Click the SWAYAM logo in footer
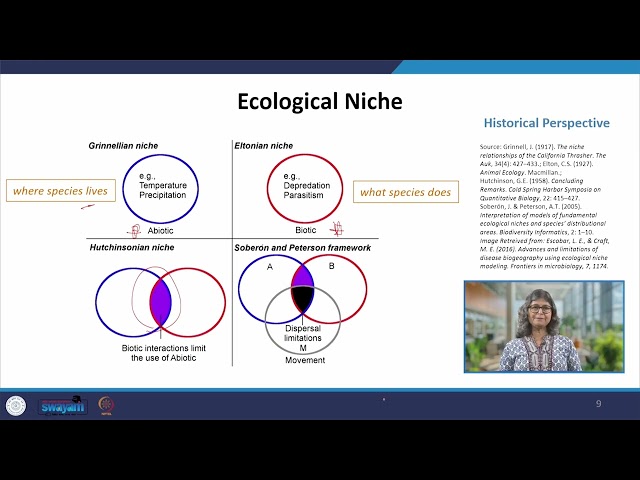Viewport: 640px width, 480px height. (x=63, y=406)
